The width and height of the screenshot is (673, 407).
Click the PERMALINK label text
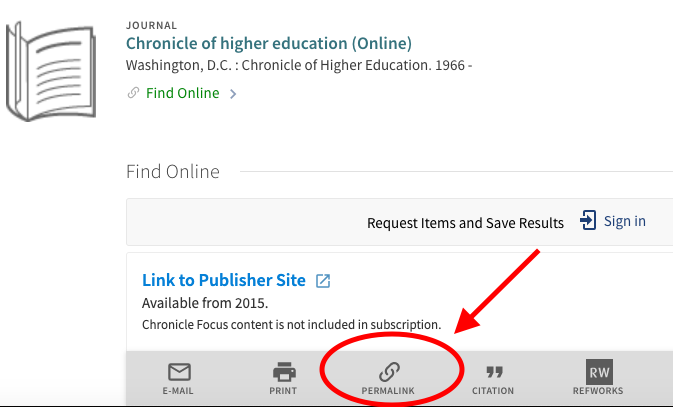click(388, 391)
